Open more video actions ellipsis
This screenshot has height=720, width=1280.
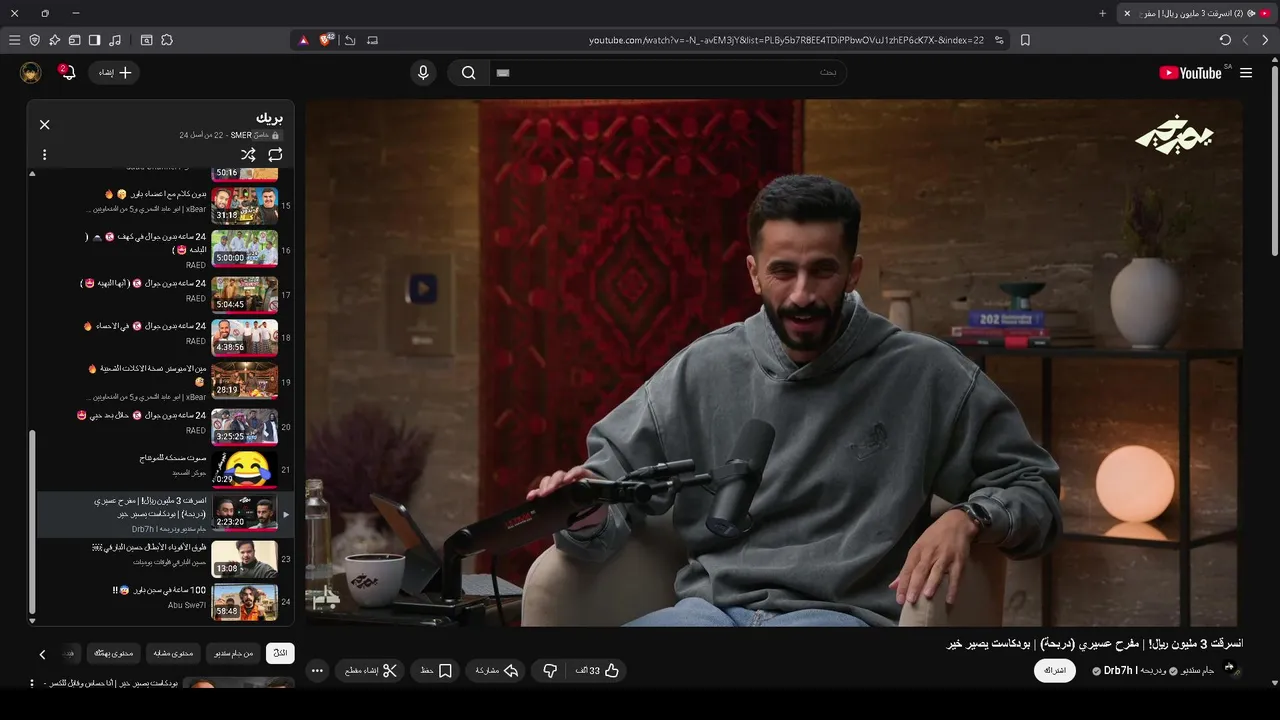click(x=317, y=670)
